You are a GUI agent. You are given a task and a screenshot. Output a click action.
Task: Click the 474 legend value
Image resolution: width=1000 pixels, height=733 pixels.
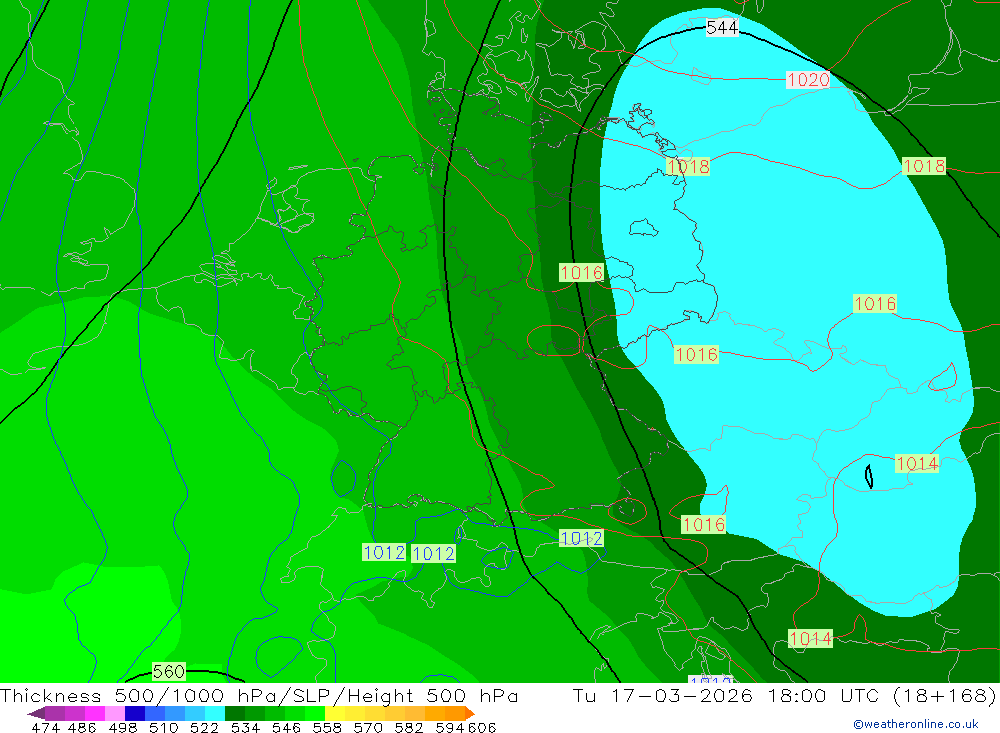tap(45, 727)
